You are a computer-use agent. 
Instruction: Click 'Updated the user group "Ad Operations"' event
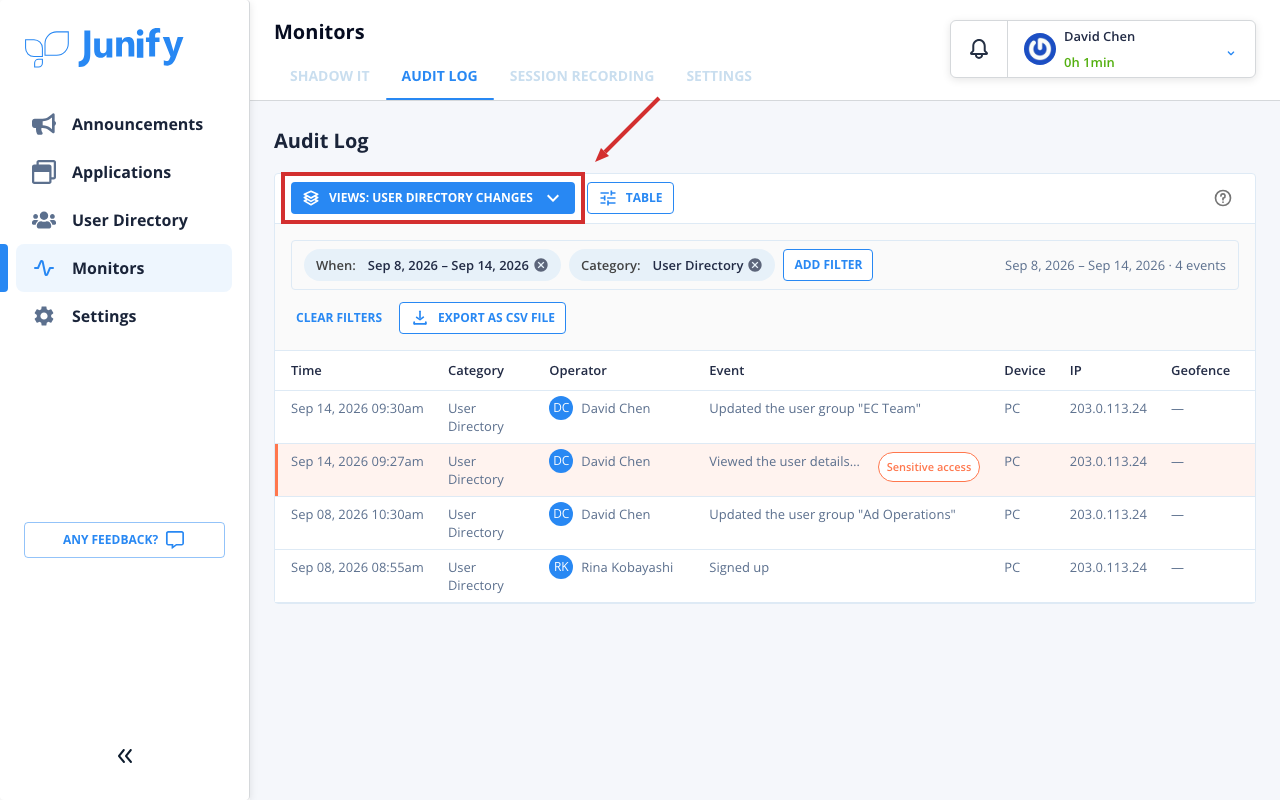(x=832, y=514)
